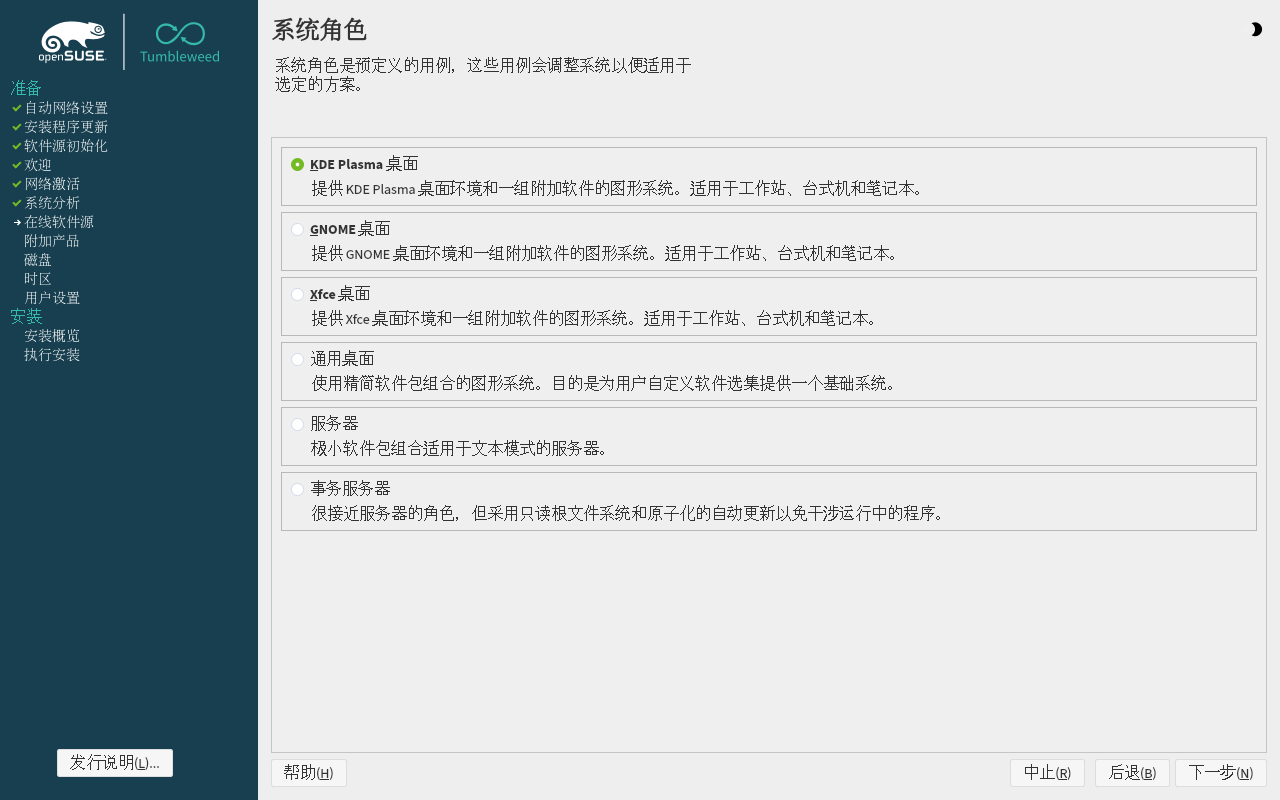Click 附加产品 step in sidebar

click(52, 241)
